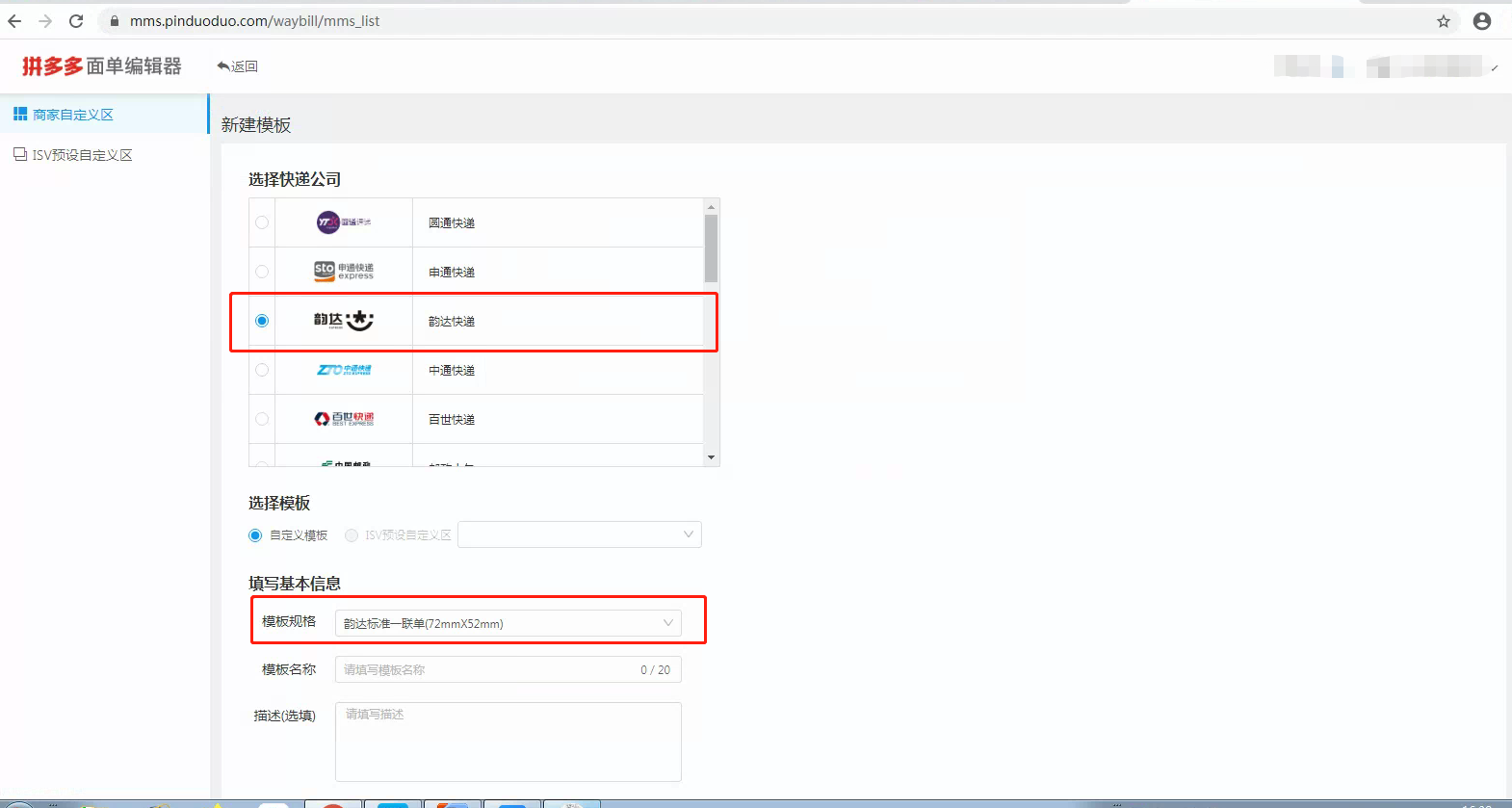Reload the page with refresh icon
The height and width of the screenshot is (808, 1512).
[76, 21]
